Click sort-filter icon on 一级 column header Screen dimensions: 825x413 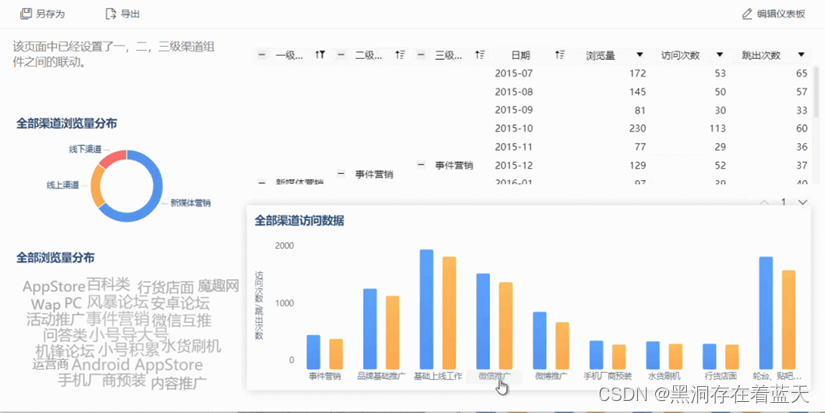tap(320, 55)
